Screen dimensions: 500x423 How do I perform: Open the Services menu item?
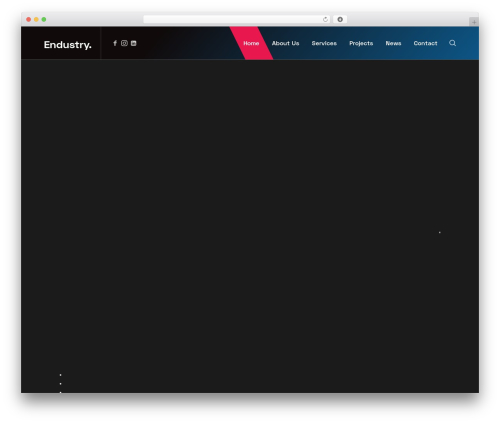pos(324,43)
